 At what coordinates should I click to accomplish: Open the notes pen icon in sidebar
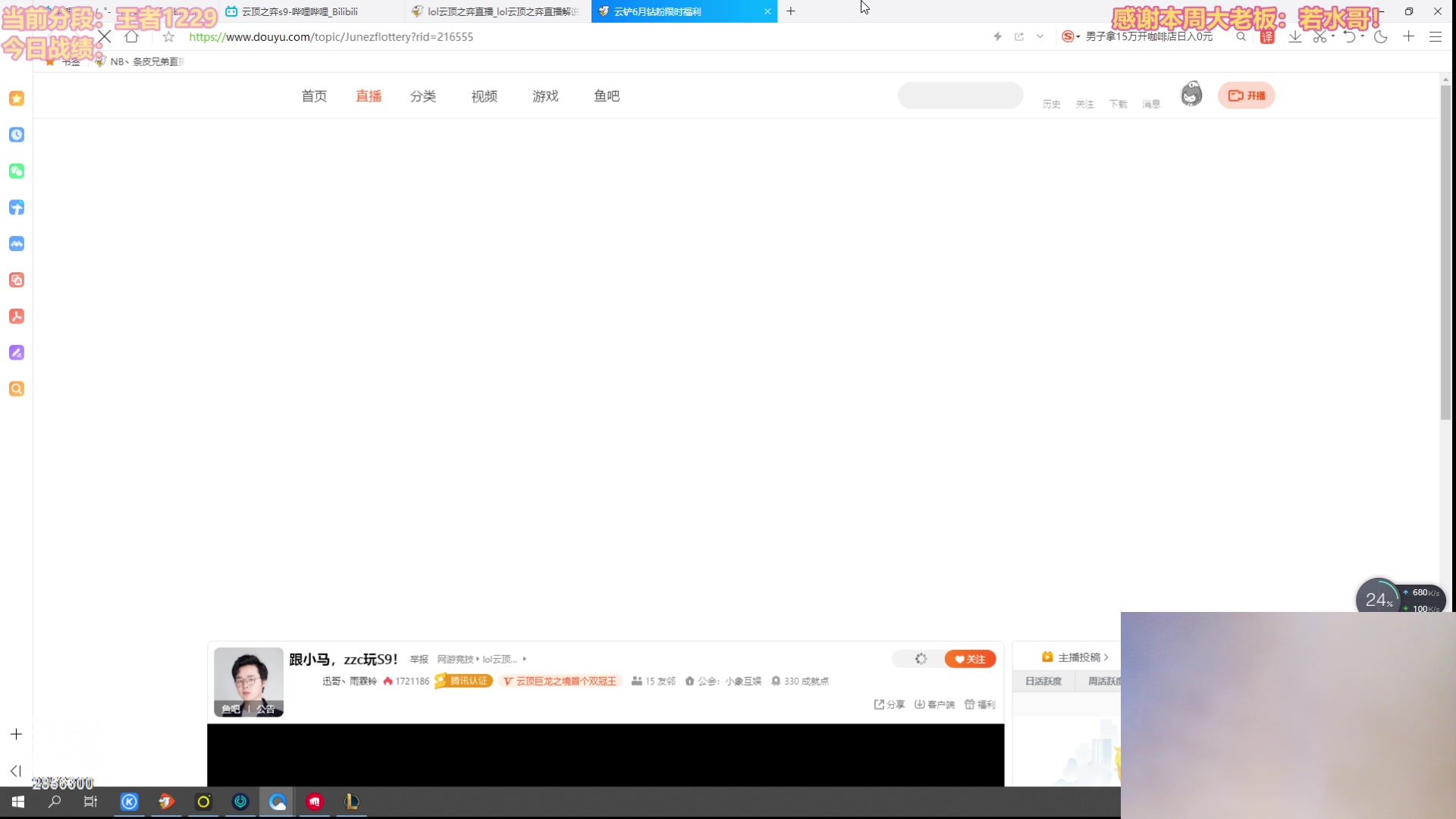point(16,353)
